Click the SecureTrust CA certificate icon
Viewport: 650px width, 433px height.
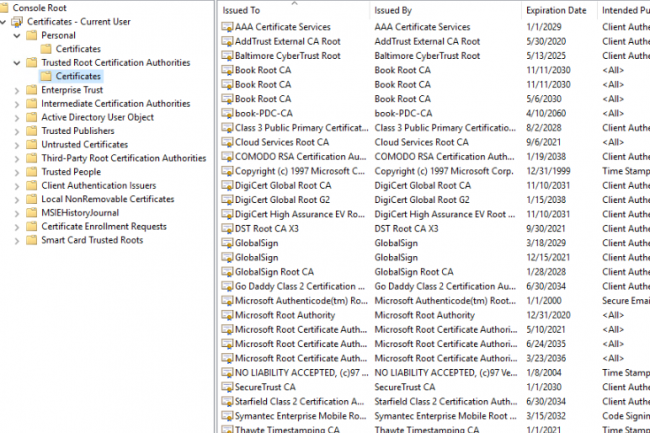pos(226,386)
